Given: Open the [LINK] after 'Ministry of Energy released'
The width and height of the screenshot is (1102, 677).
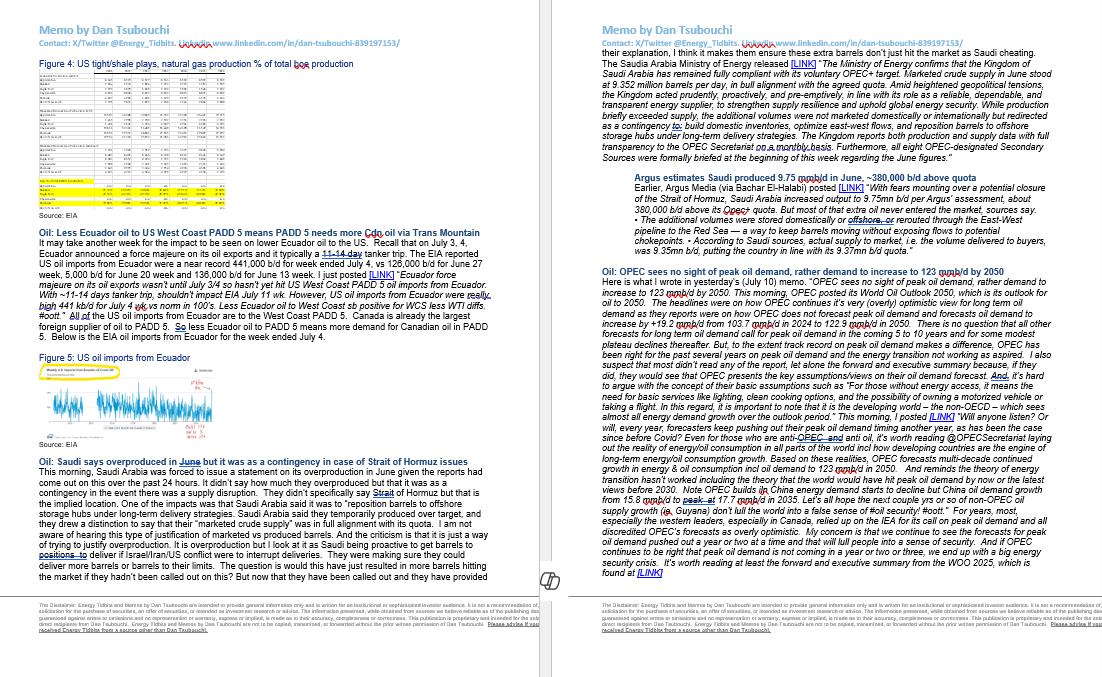Looking at the screenshot, I should click(x=803, y=63).
